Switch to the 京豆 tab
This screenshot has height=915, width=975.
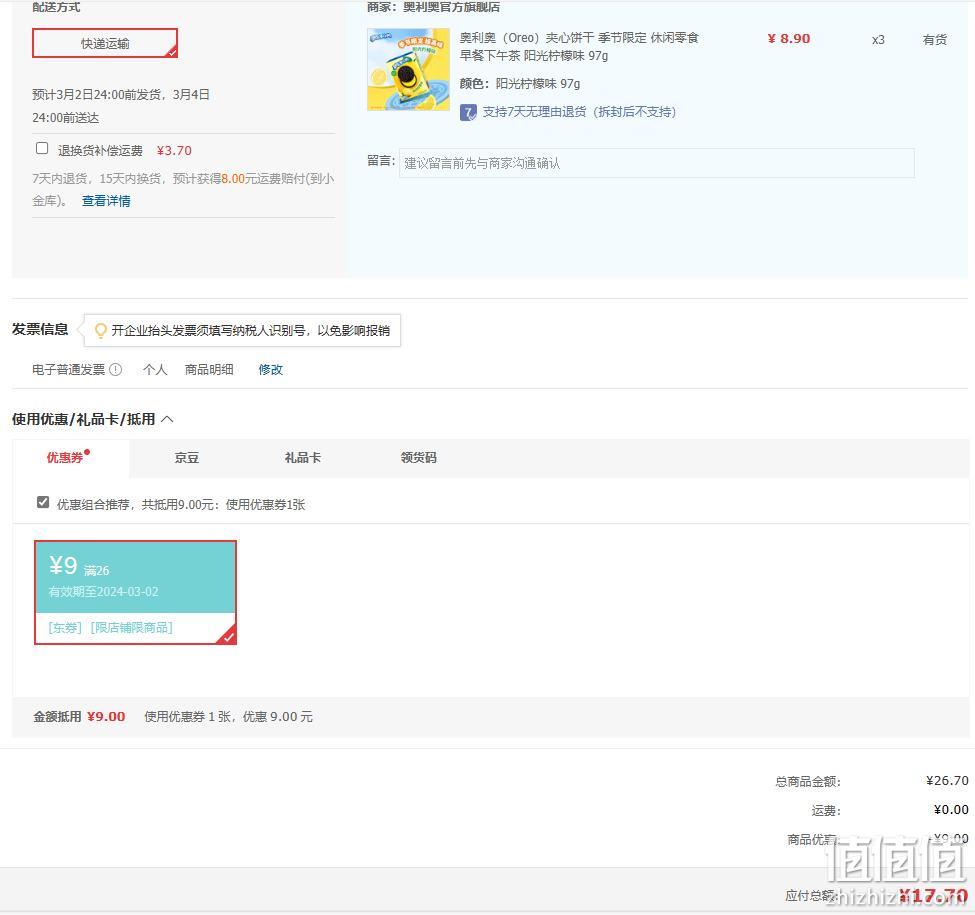[187, 458]
